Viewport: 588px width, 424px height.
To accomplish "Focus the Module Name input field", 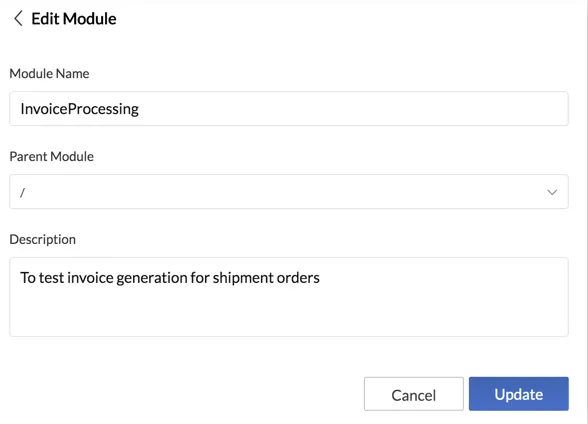I will click(x=289, y=109).
